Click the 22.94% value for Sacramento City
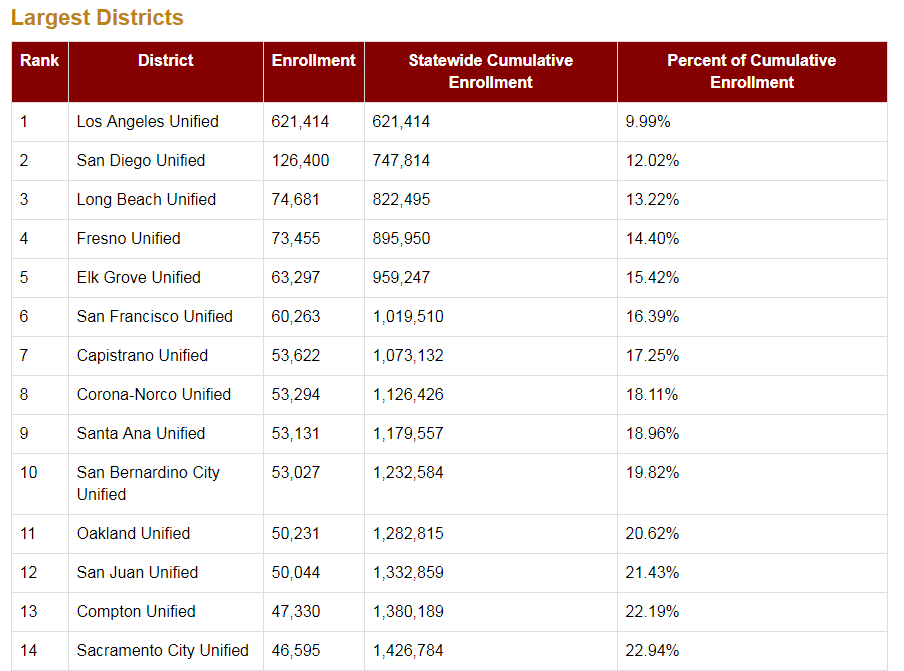Screen dimensions: 904x671 [652, 650]
